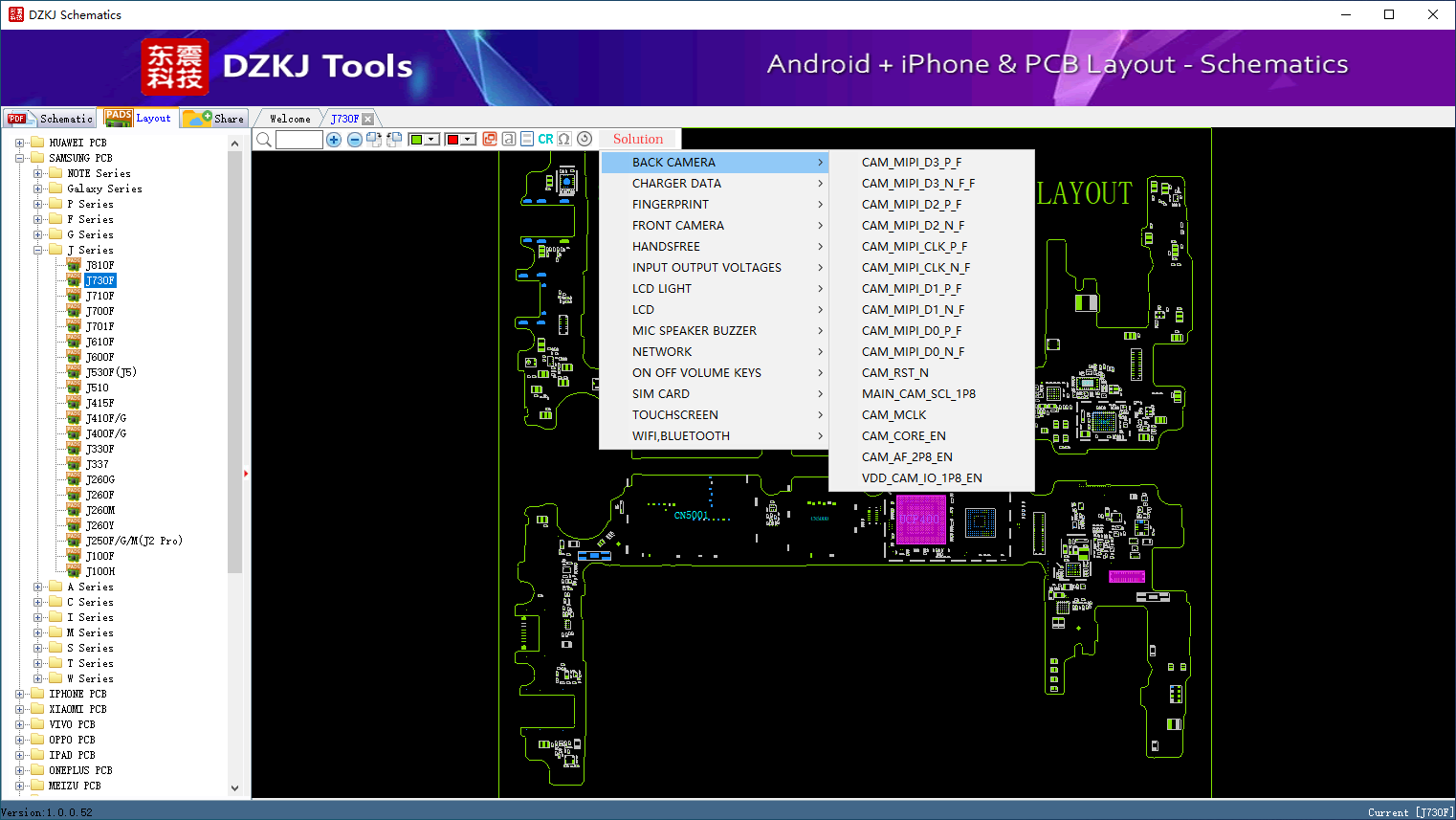The image size is (1456, 820).
Task: Click the blue zoom out minus icon
Action: tap(355, 140)
